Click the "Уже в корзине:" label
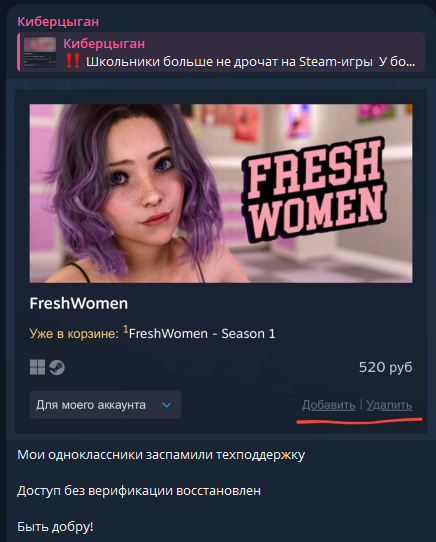 coord(74,334)
